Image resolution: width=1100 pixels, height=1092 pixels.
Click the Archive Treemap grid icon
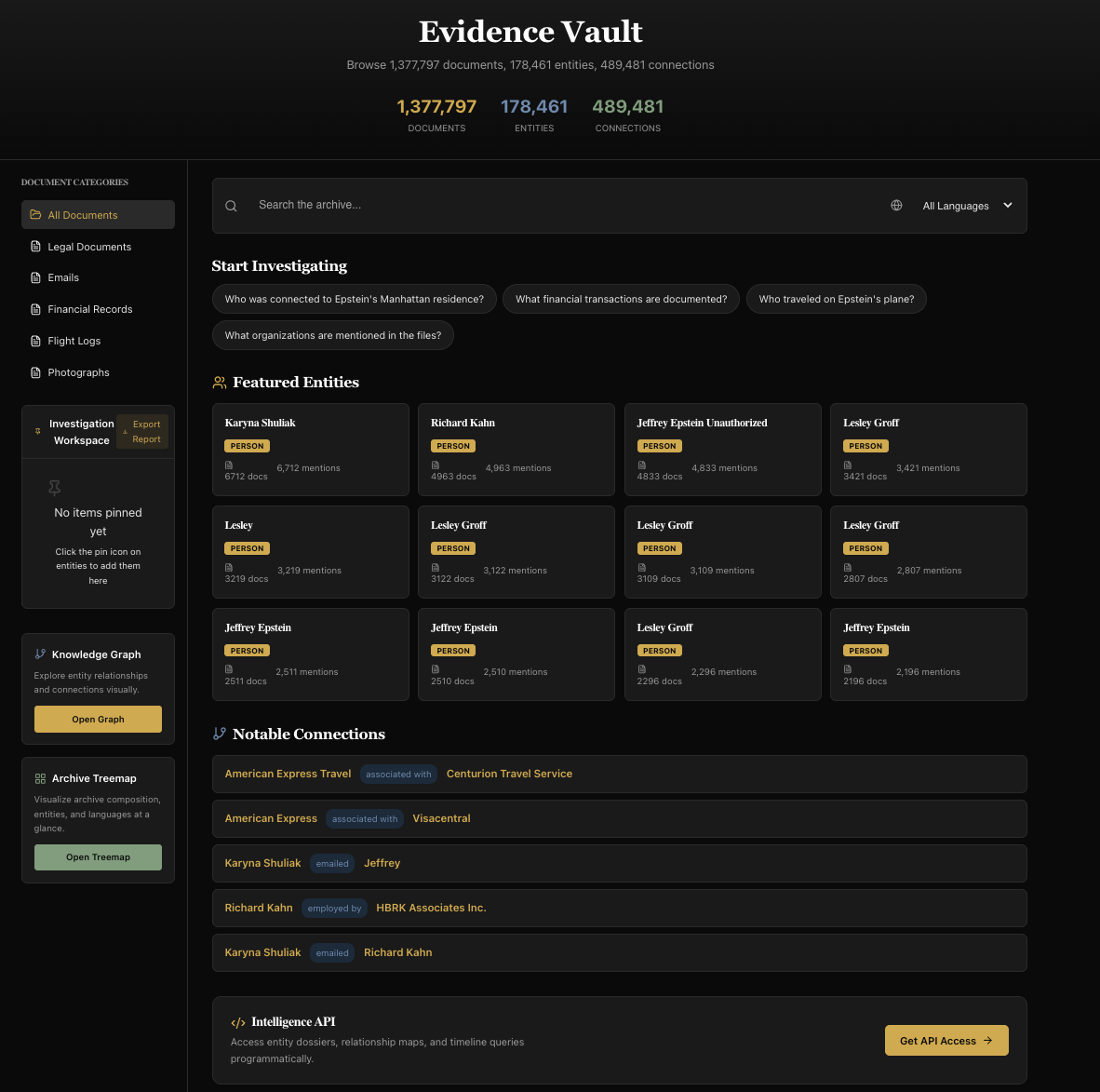pos(39,777)
